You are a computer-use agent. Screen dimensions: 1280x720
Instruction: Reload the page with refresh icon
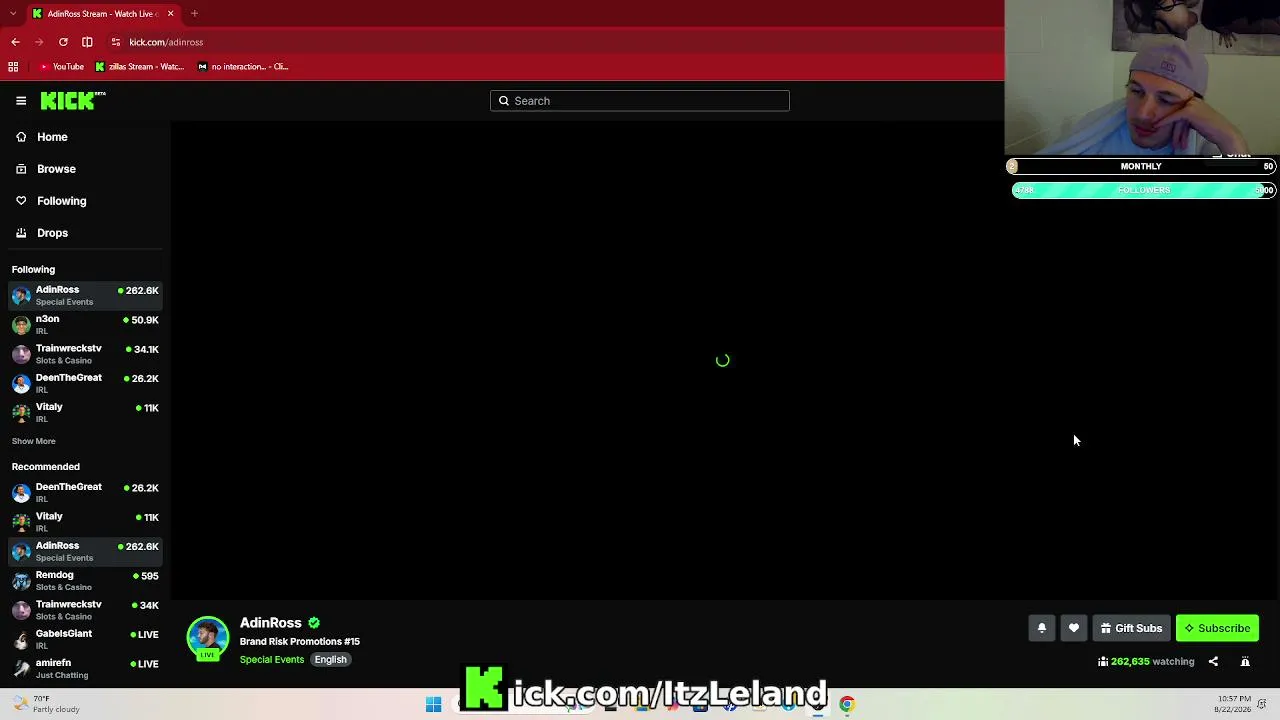63,42
